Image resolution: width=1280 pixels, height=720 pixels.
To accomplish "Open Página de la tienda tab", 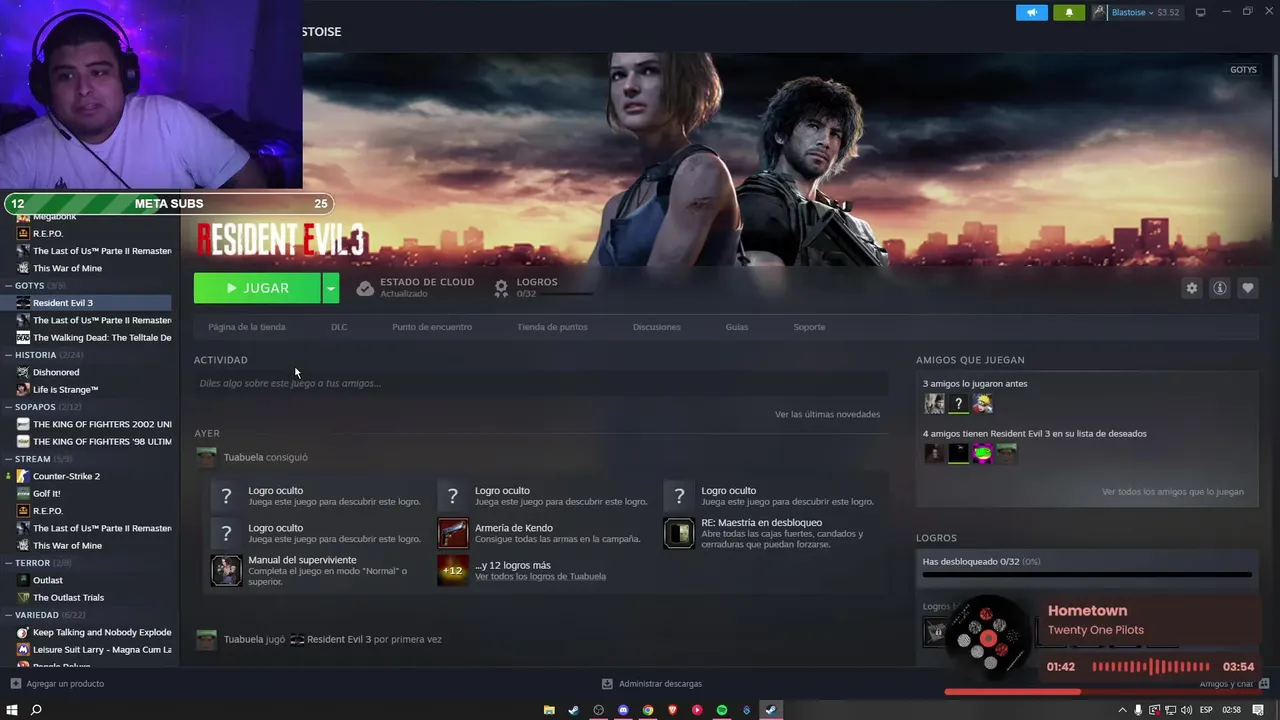I will pyautogui.click(x=247, y=327).
